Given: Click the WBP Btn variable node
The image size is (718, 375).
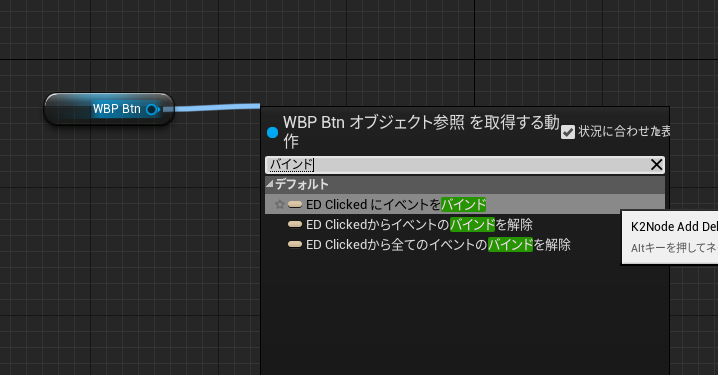Looking at the screenshot, I should 109,109.
